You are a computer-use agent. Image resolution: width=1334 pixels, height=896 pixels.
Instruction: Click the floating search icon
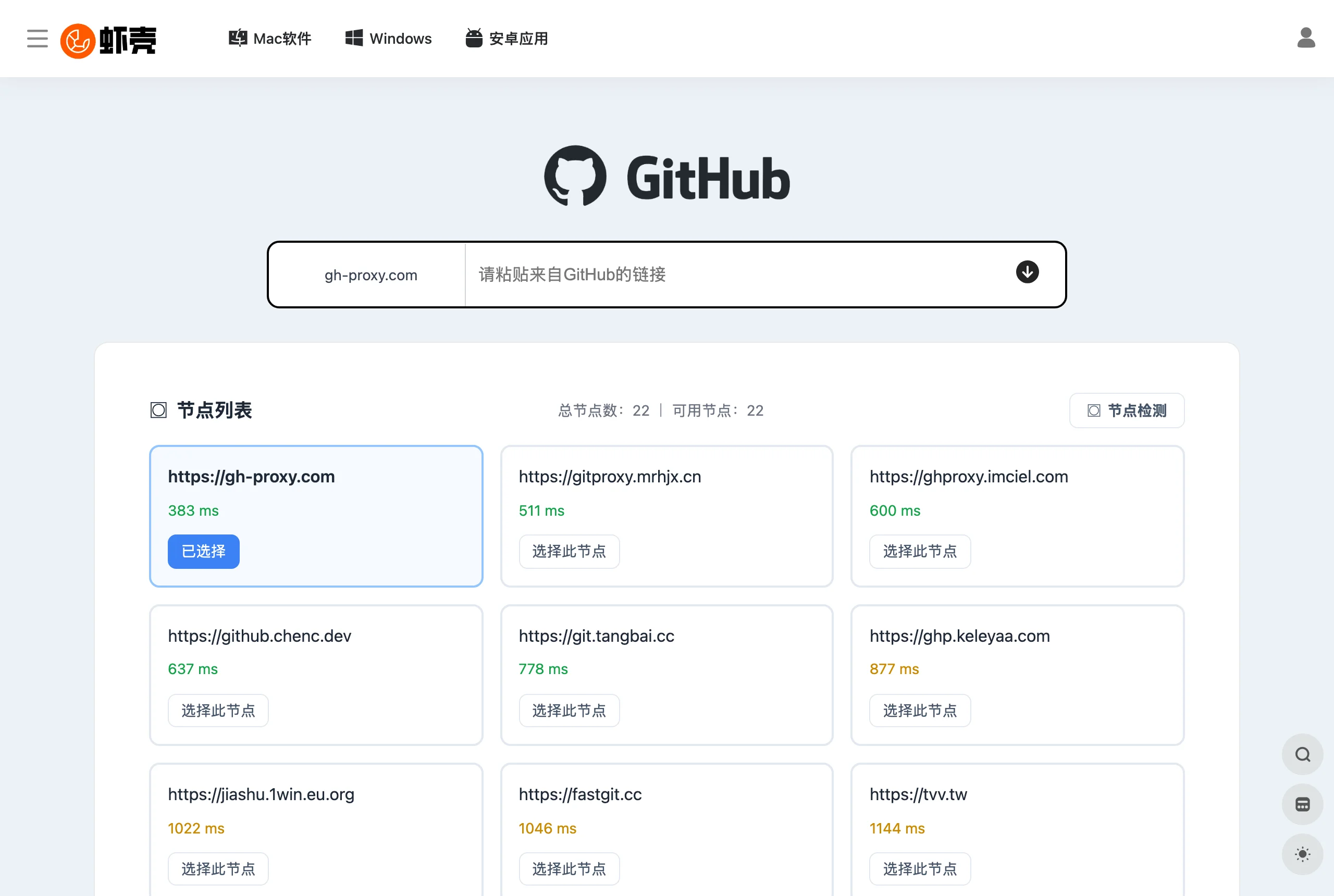click(1303, 754)
